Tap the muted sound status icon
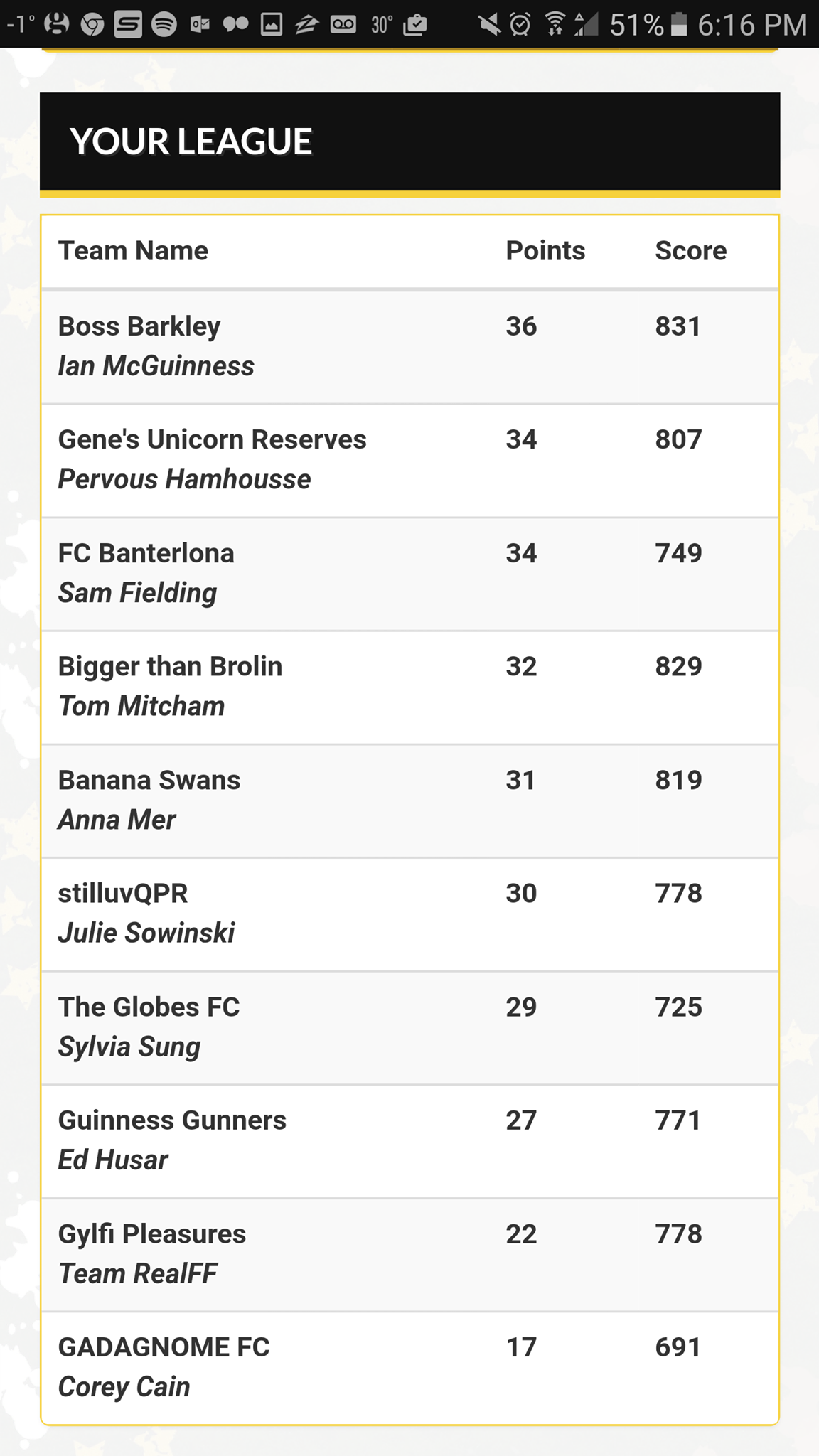 [489, 25]
